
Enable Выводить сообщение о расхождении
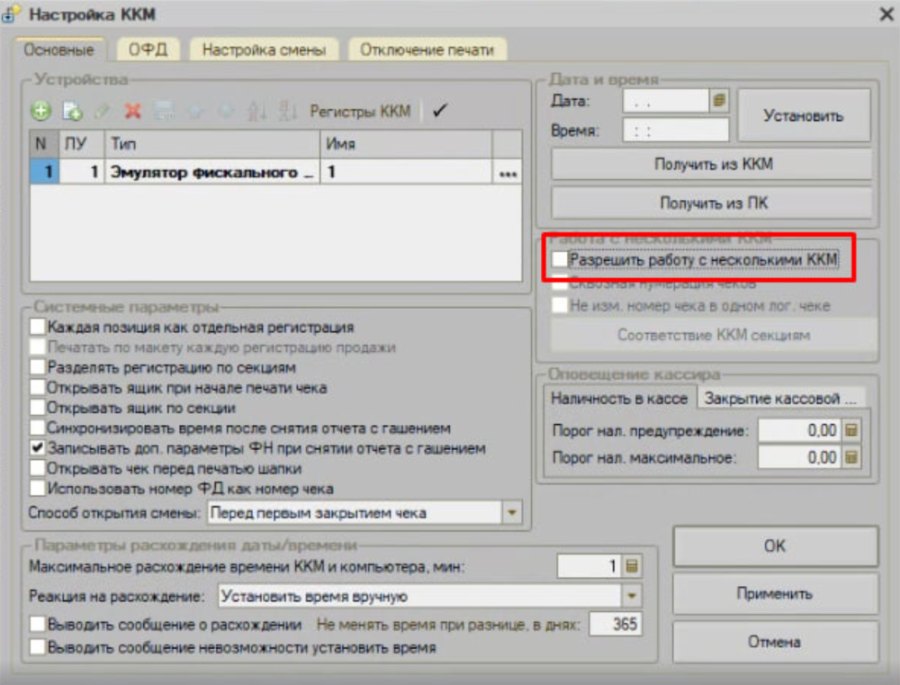[38, 624]
